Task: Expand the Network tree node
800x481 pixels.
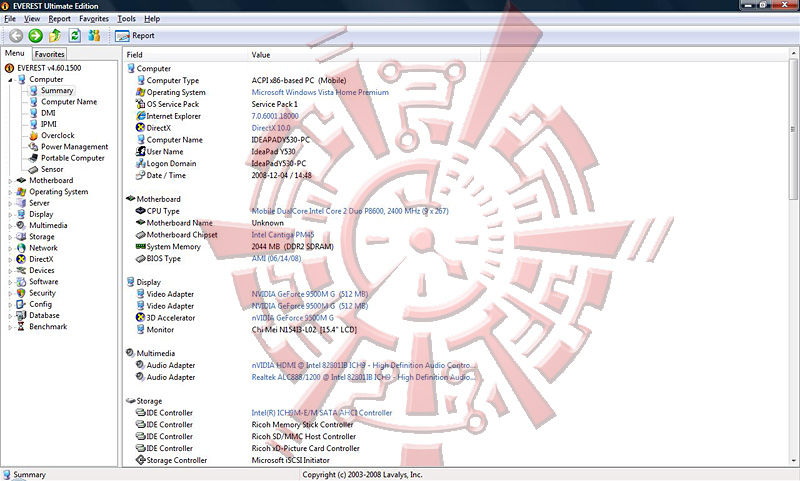Action: pyautogui.click(x=10, y=248)
